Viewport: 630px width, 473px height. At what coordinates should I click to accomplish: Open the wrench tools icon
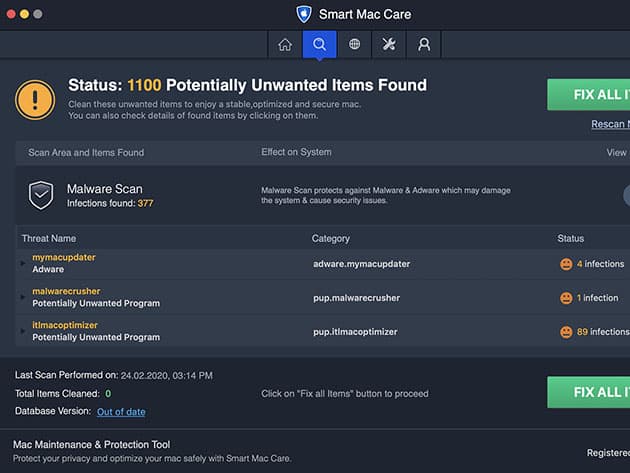click(389, 44)
